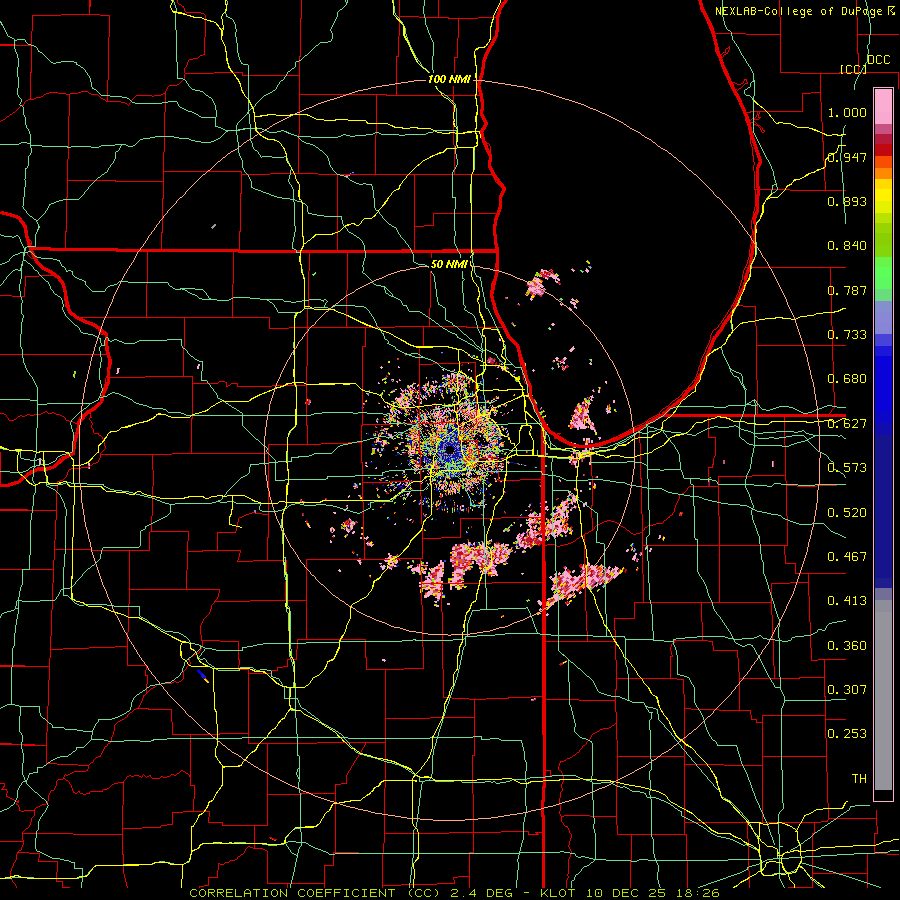This screenshot has width=900, height=900.
Task: Click the KLOT station identifier
Action: 558,893
